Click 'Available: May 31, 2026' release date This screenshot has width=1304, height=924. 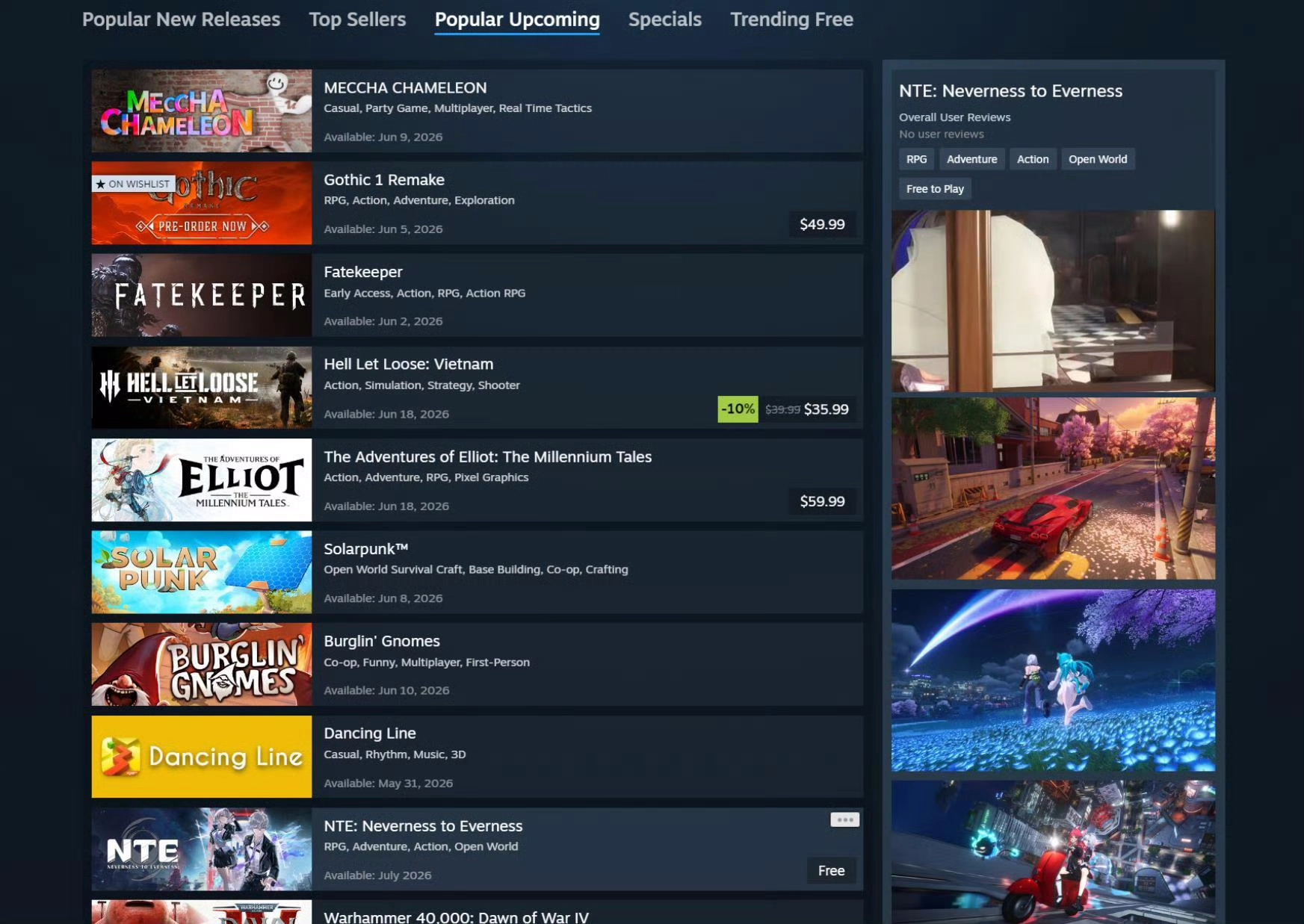(389, 783)
